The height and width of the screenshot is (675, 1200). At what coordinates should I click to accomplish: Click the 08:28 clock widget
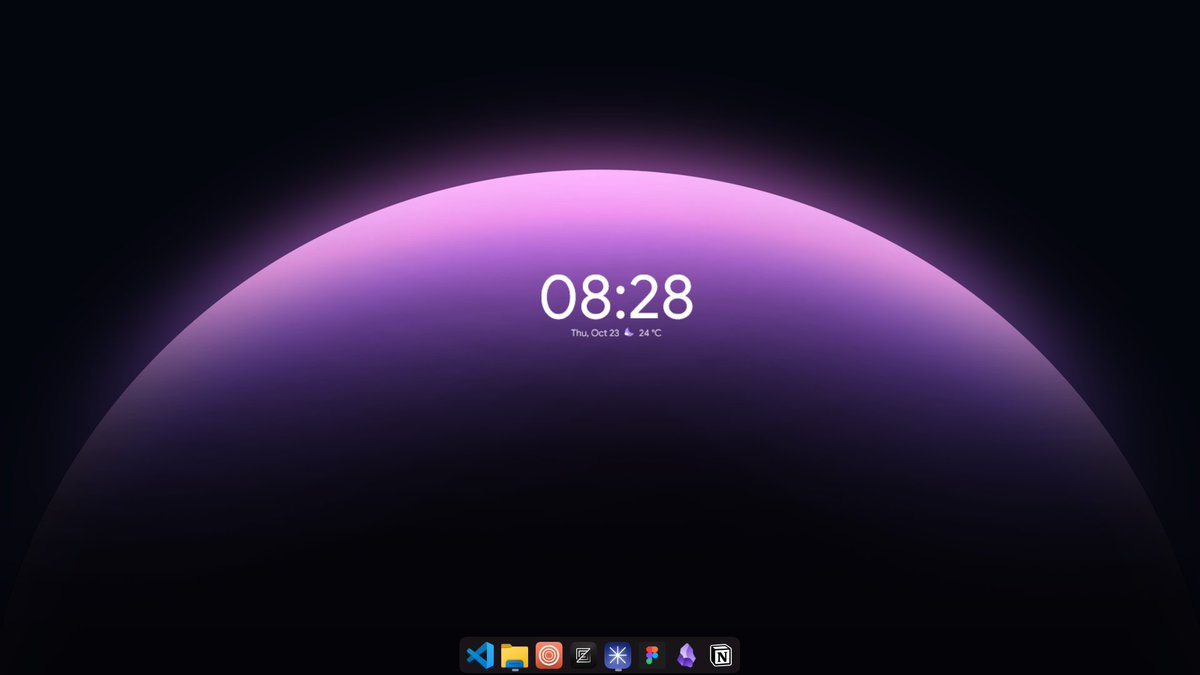[x=617, y=297]
